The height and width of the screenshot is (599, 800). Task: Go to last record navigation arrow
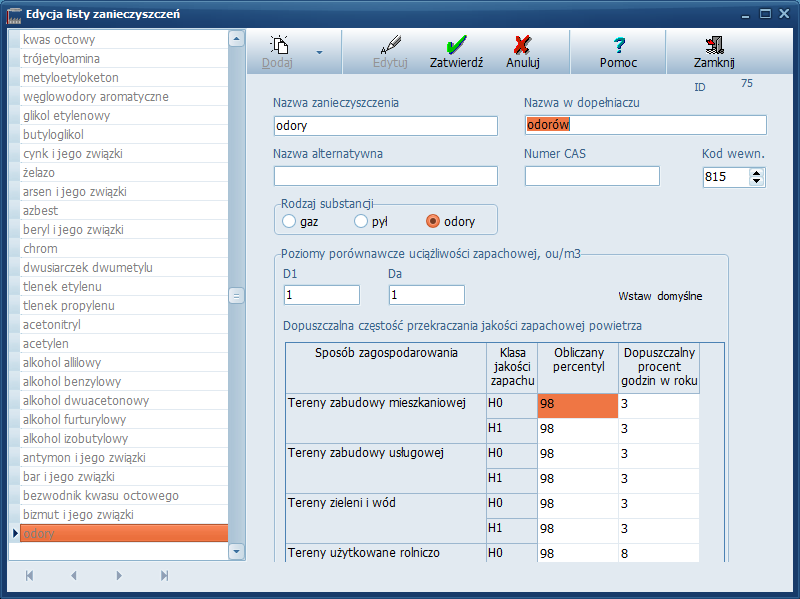164,576
